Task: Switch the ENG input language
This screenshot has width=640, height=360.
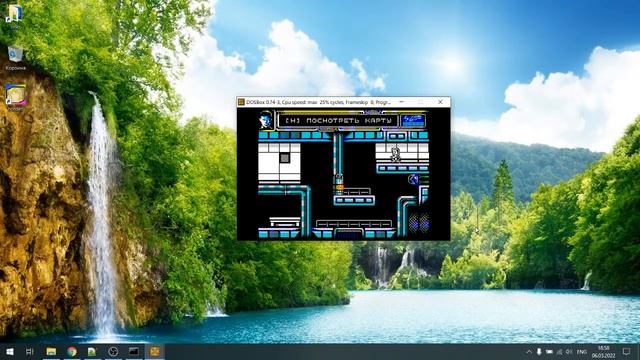Action: click(582, 351)
